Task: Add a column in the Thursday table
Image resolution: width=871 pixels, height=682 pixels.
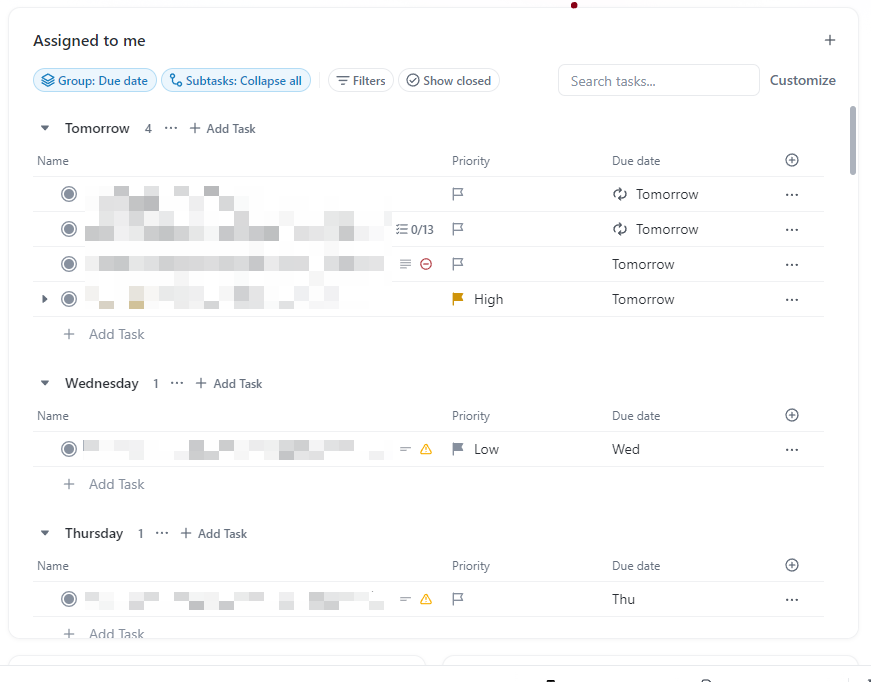Action: (792, 565)
